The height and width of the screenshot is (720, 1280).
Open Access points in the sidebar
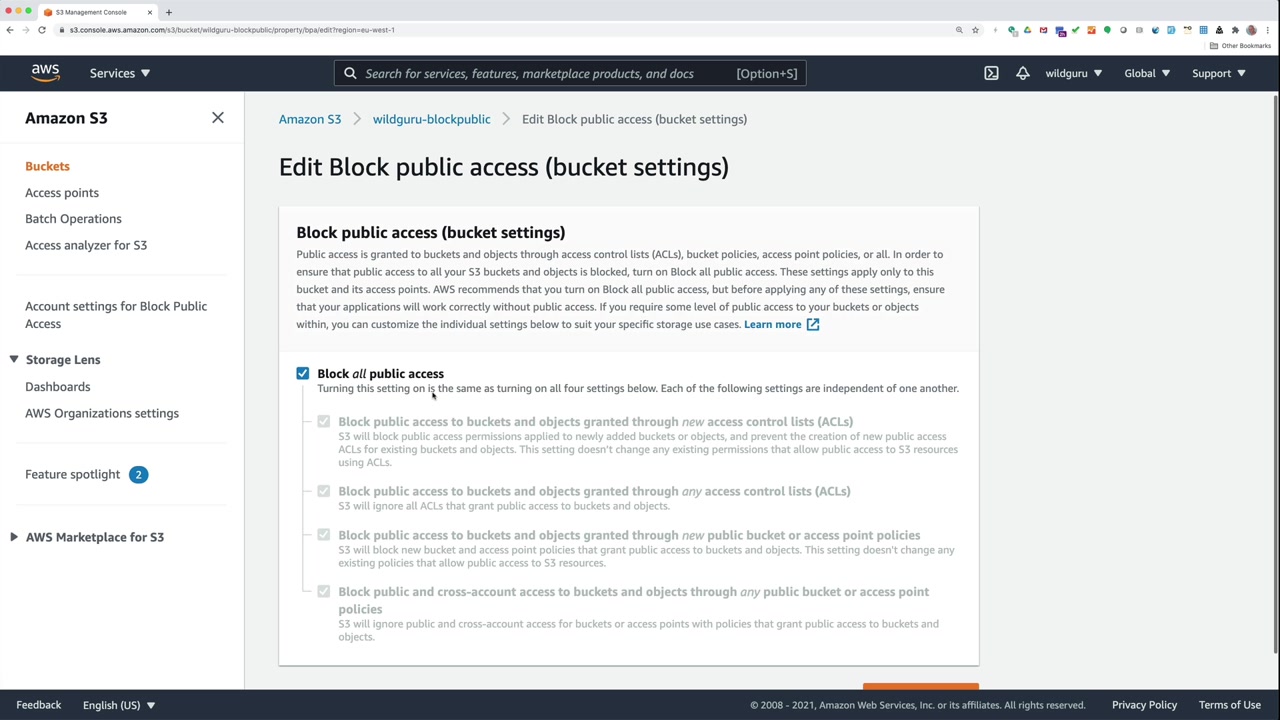(62, 192)
